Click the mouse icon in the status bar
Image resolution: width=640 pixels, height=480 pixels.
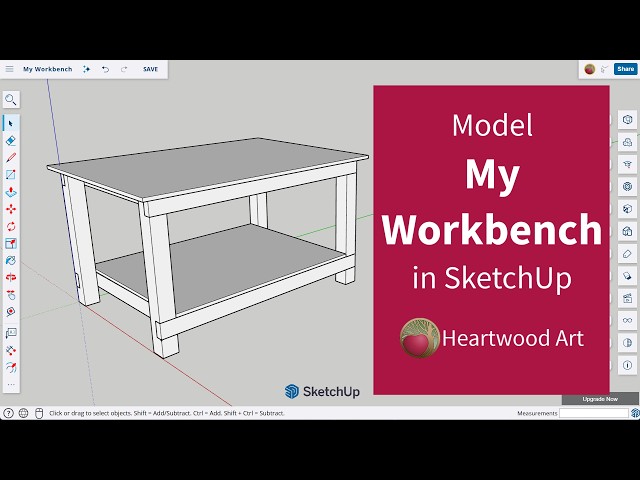click(39, 413)
